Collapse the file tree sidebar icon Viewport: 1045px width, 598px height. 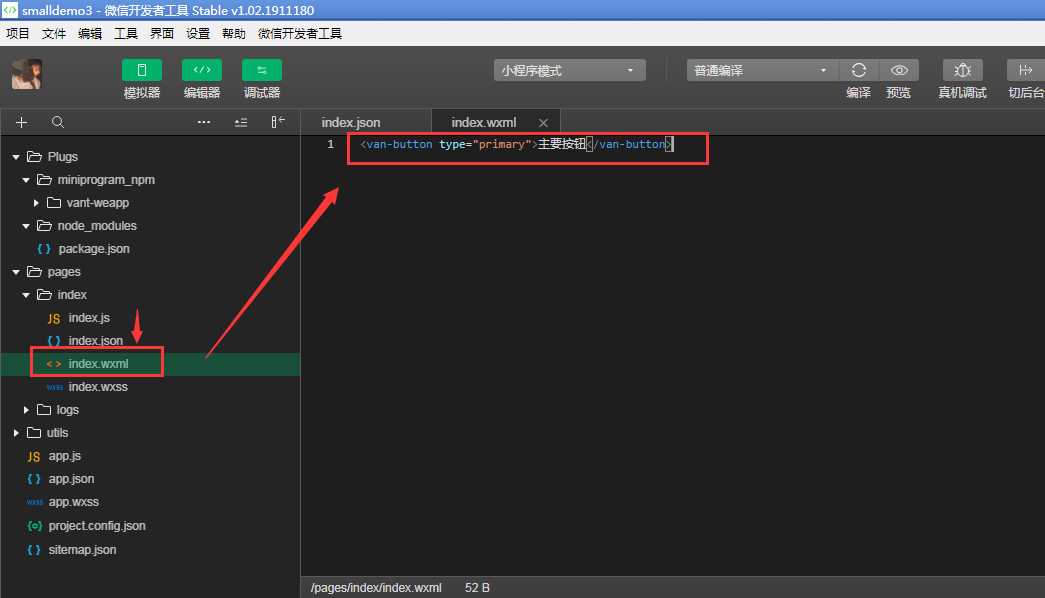[x=278, y=121]
